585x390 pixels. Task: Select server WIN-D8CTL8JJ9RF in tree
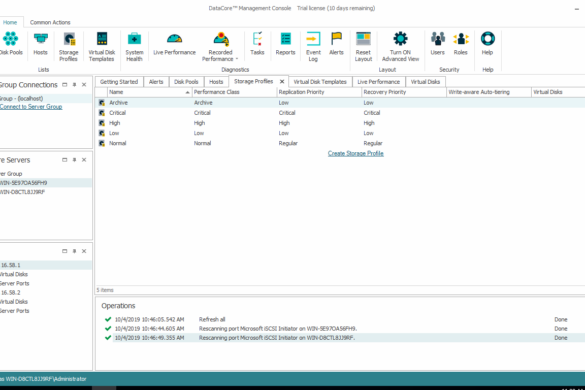[x=22, y=192]
